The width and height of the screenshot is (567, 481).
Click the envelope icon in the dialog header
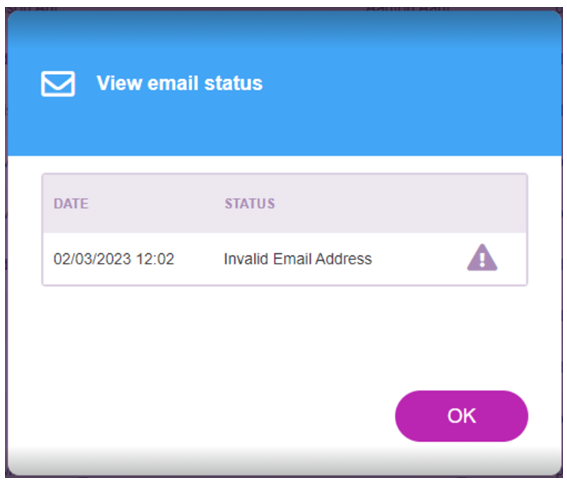pos(58,84)
